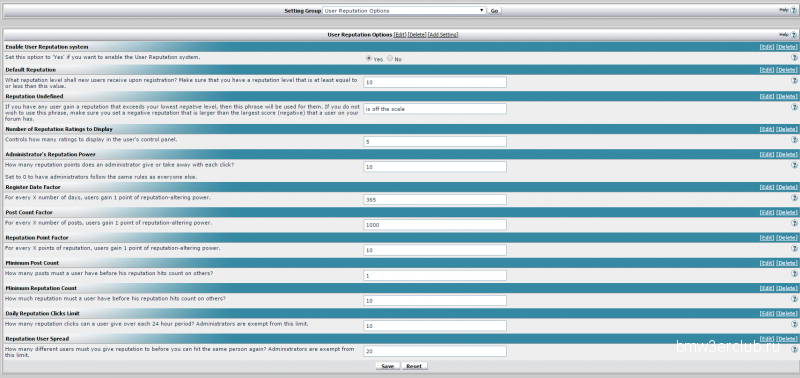Delete the Reputation Point Factor setting
The image size is (800, 378).
786,238
